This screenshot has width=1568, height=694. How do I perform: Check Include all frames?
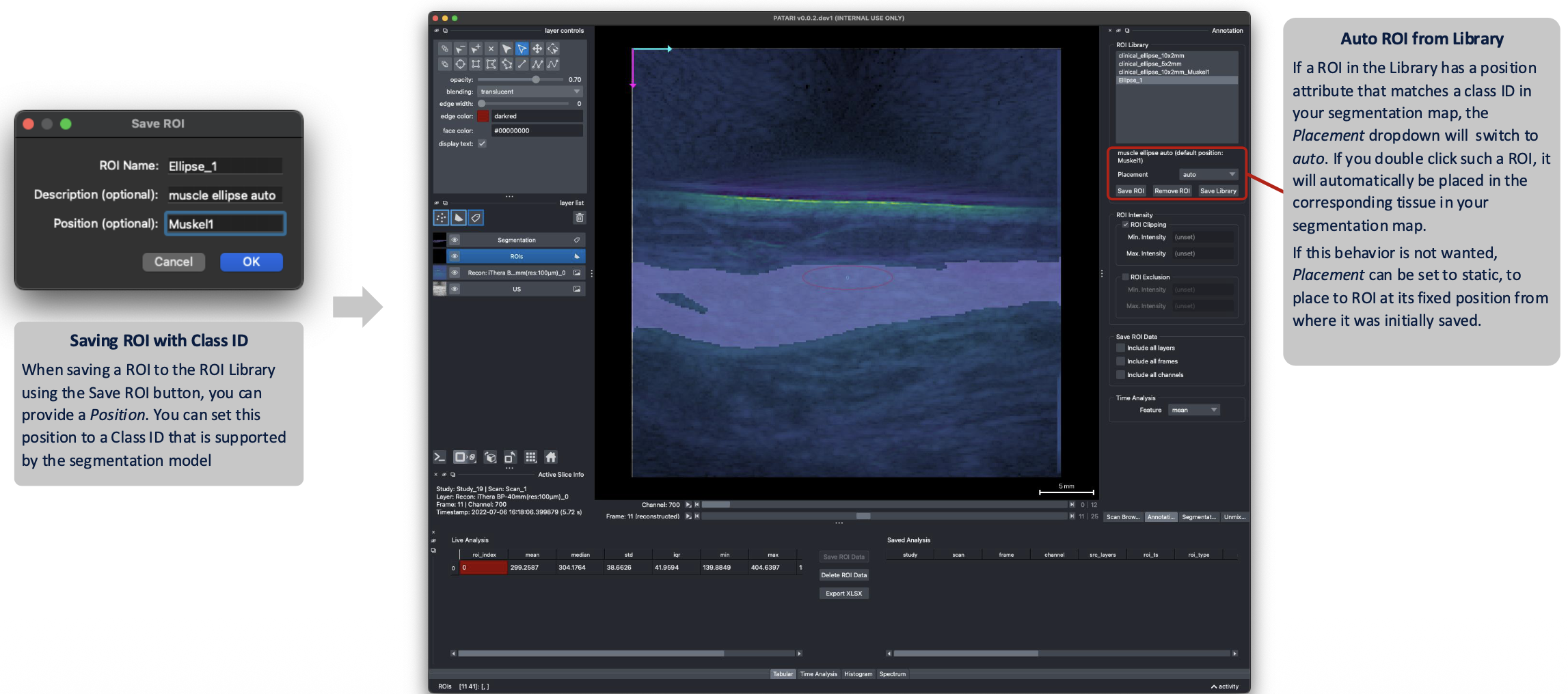click(x=1120, y=361)
